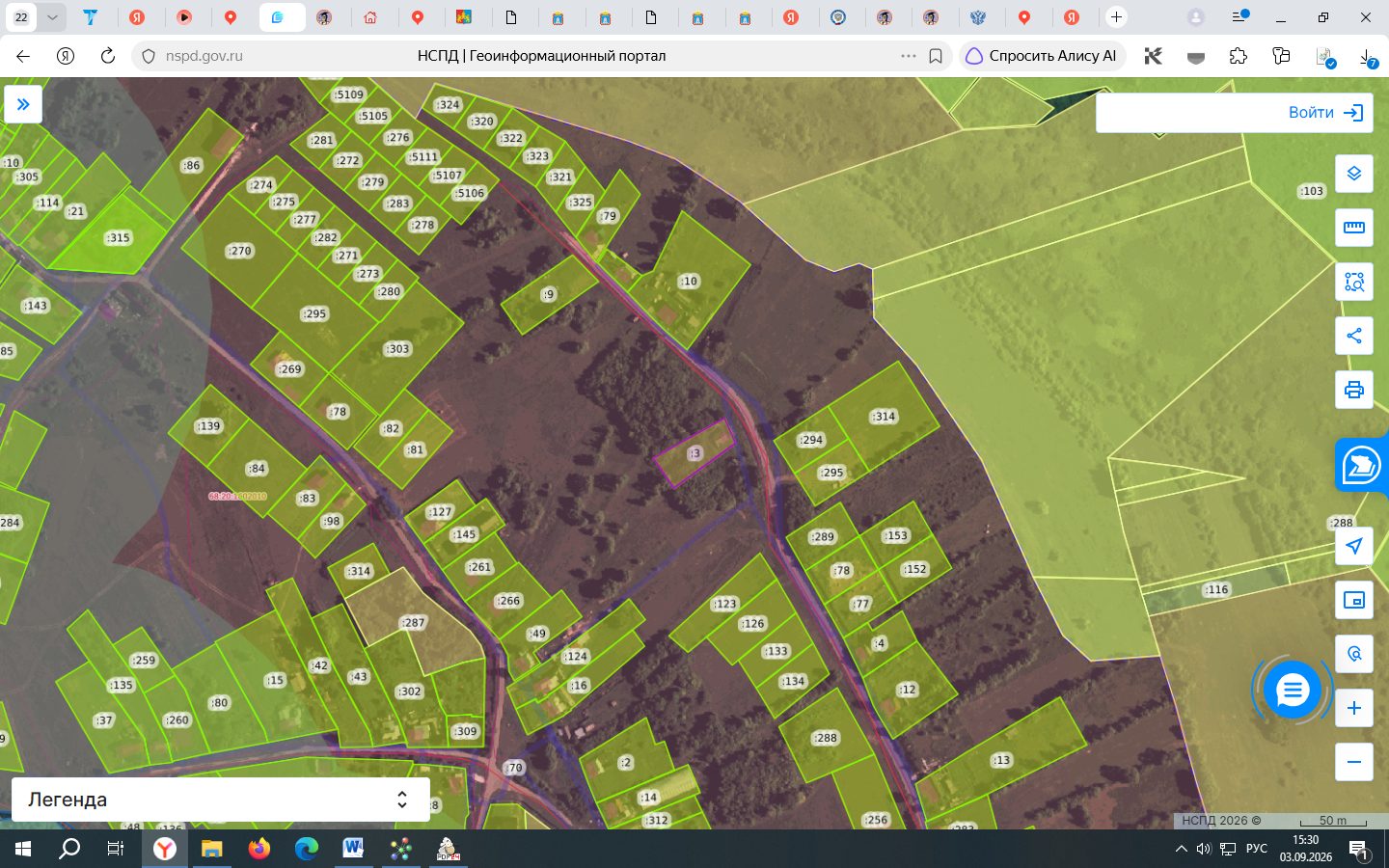Viewport: 1389px width, 868px height.
Task: Select land parcel labeled :10 near :9
Action: tap(688, 282)
